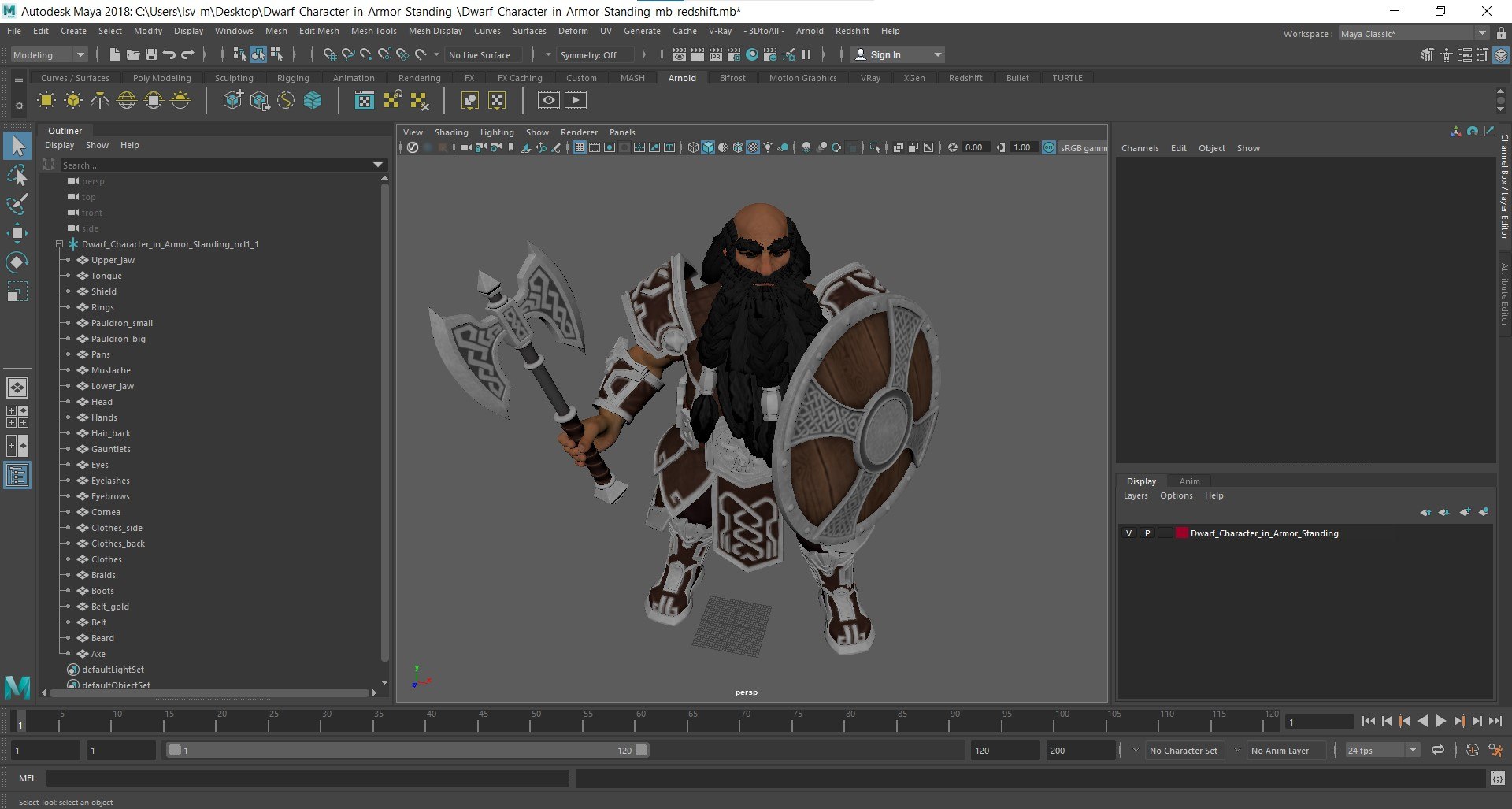Create an Arnold physical sky from the shelf
Image resolution: width=1512 pixels, height=809 pixels.
tap(180, 100)
